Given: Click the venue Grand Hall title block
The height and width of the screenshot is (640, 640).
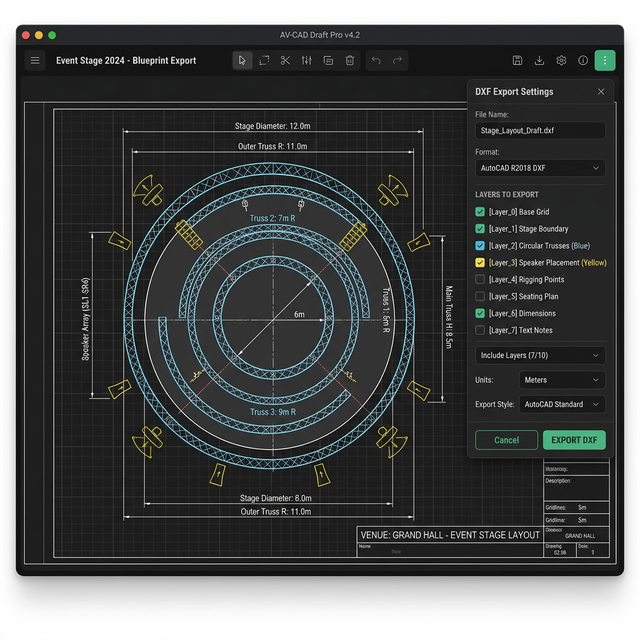Looking at the screenshot, I should tap(450, 535).
